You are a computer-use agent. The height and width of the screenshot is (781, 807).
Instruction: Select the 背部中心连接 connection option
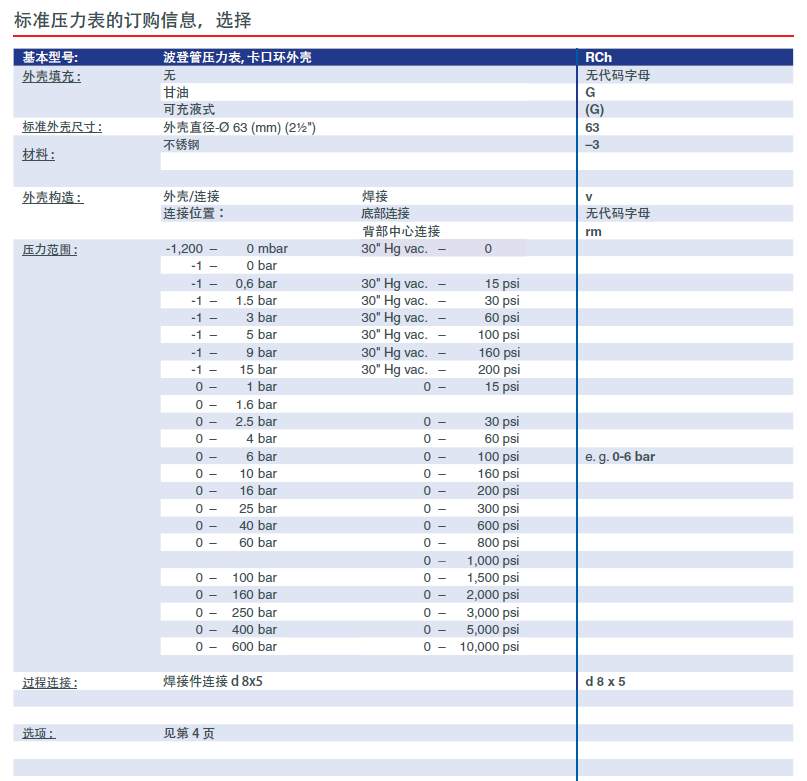400,231
